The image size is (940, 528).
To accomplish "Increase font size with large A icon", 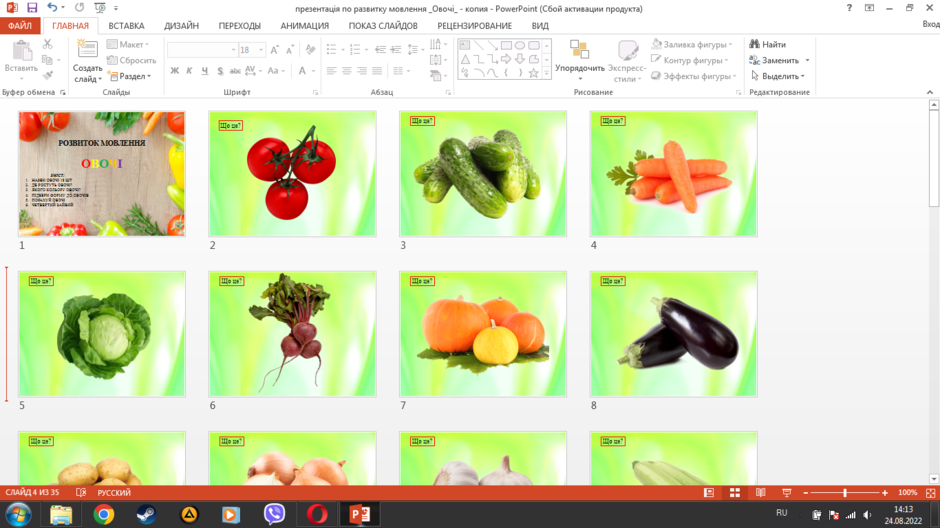I will click(275, 50).
